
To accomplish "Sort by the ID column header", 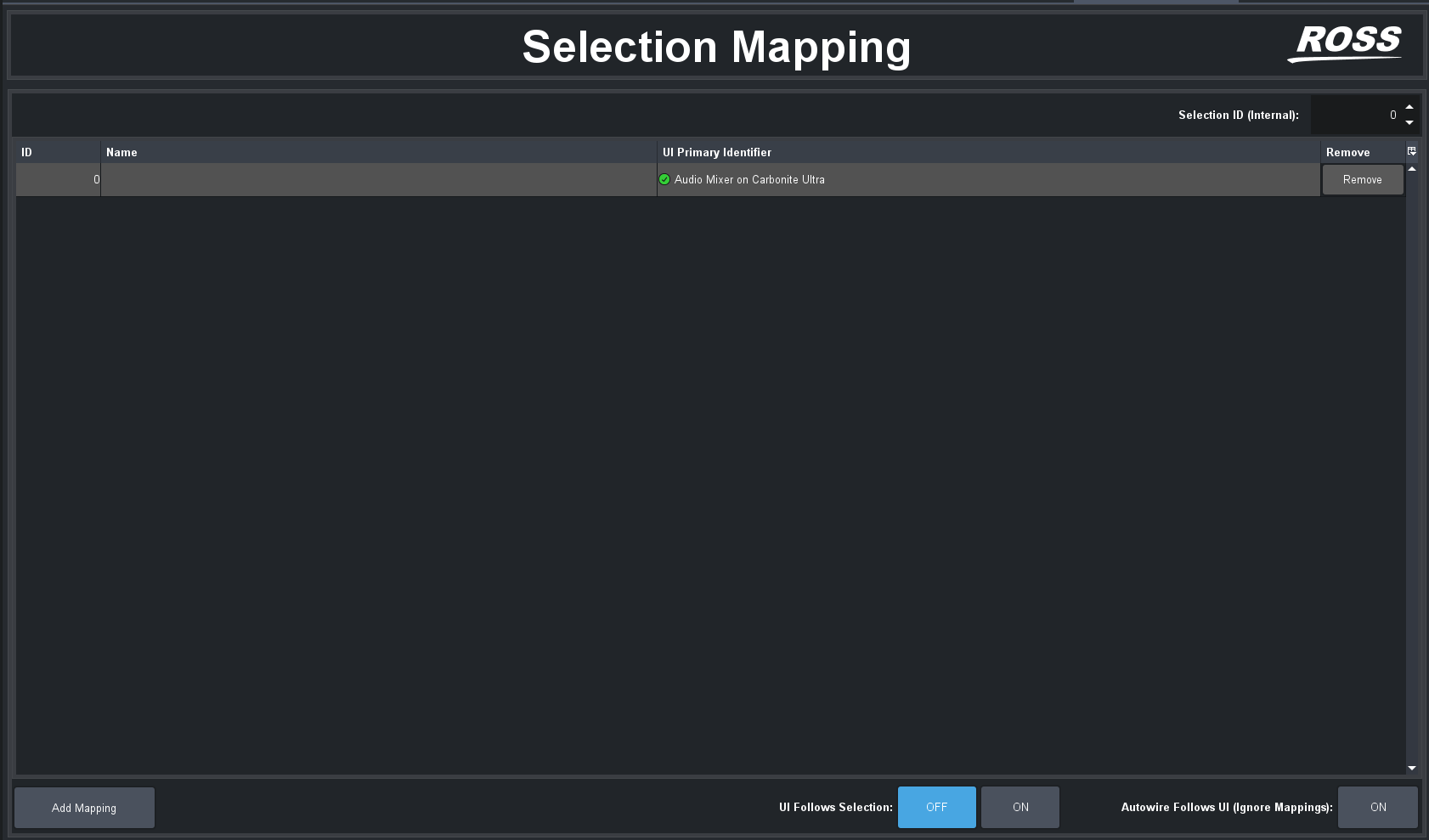I will click(57, 152).
